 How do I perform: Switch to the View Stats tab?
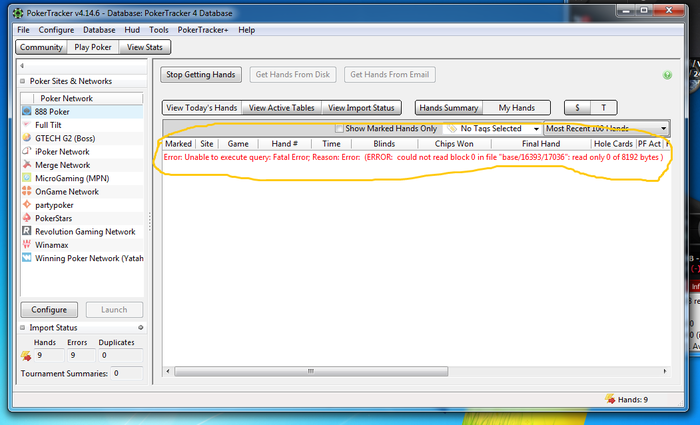(x=145, y=47)
